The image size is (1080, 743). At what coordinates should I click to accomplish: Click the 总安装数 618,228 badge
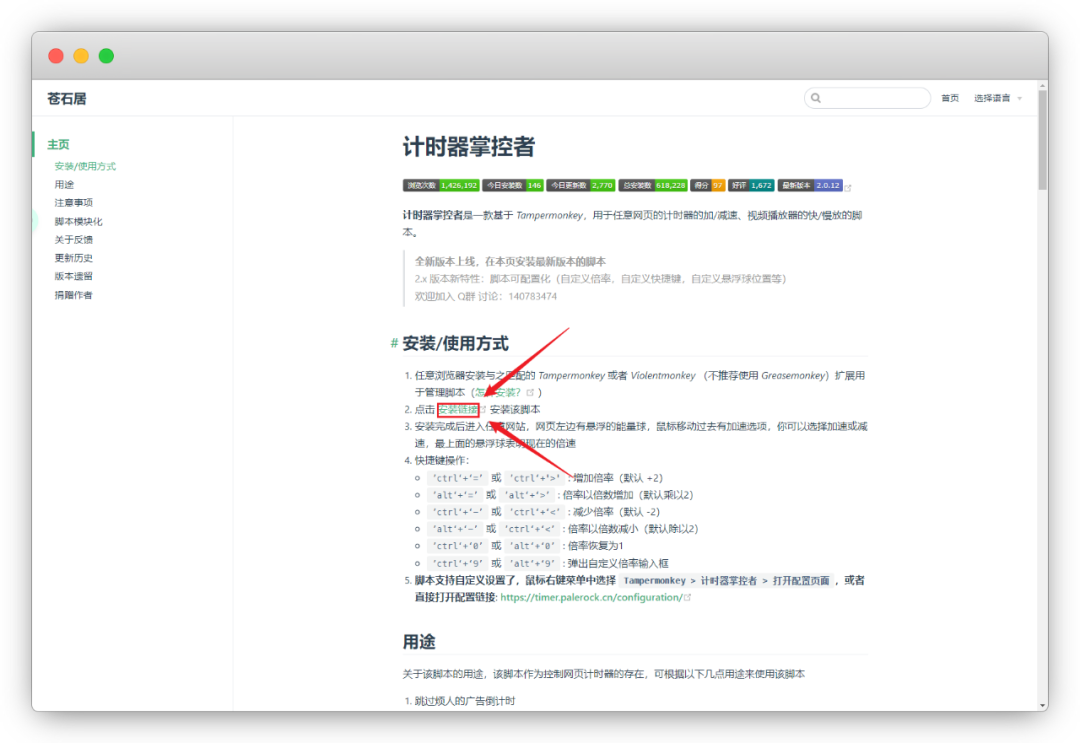click(653, 185)
